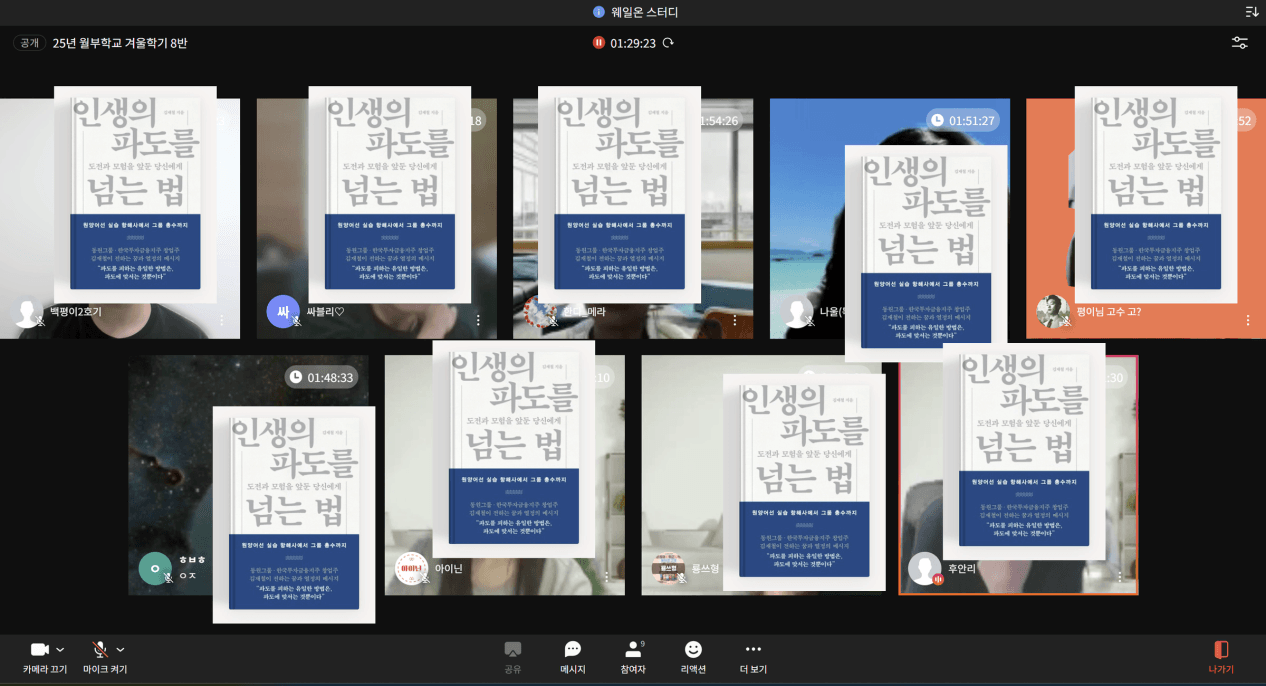
Task: Expand the camera options chevron
Action: [60, 649]
